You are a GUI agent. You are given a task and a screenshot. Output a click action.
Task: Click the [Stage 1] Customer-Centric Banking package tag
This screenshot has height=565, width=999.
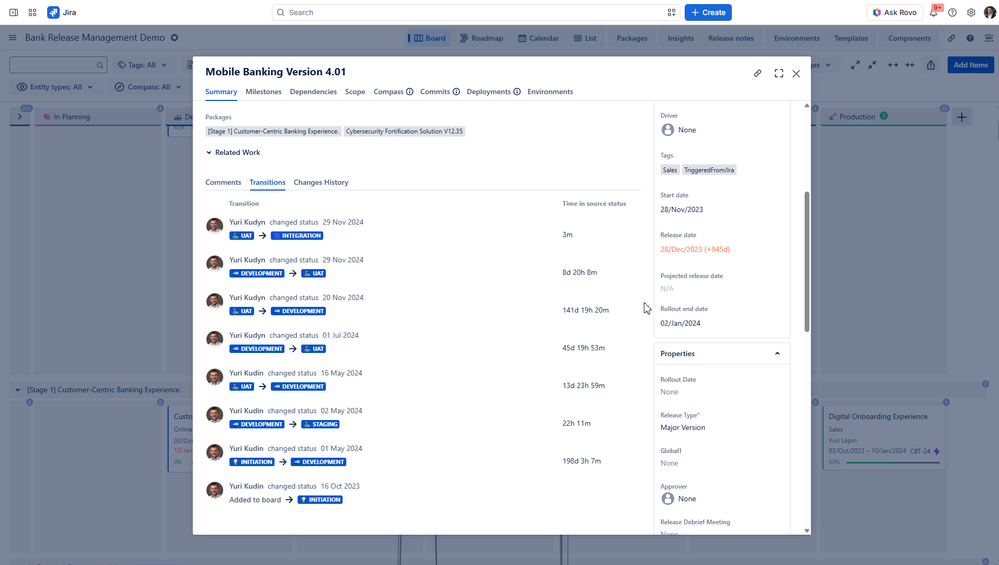tap(273, 131)
